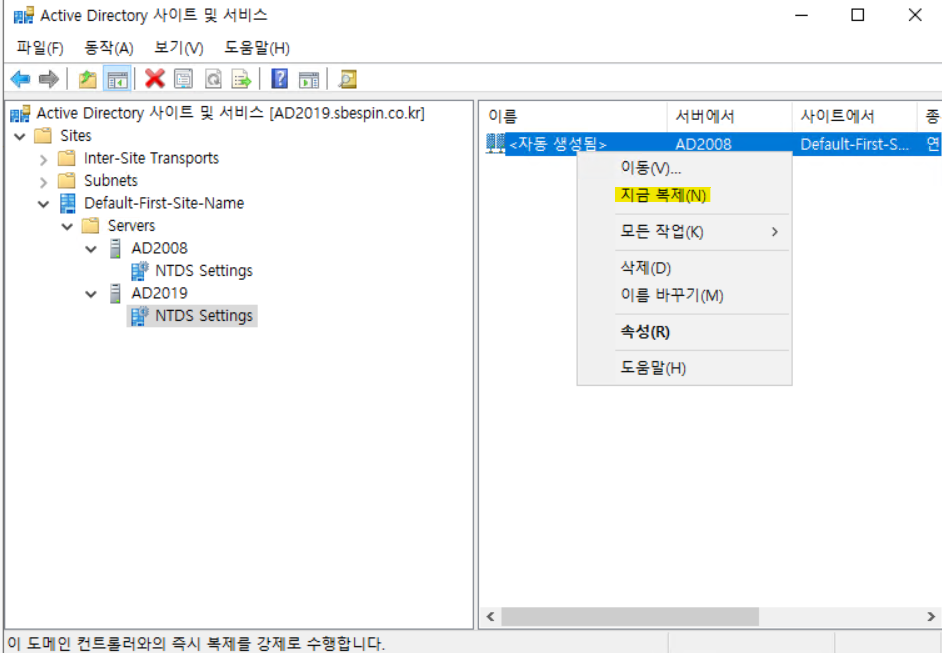This screenshot has height=653, width=942.
Task: Click the Find magnifier toolbar icon
Action: tap(347, 79)
